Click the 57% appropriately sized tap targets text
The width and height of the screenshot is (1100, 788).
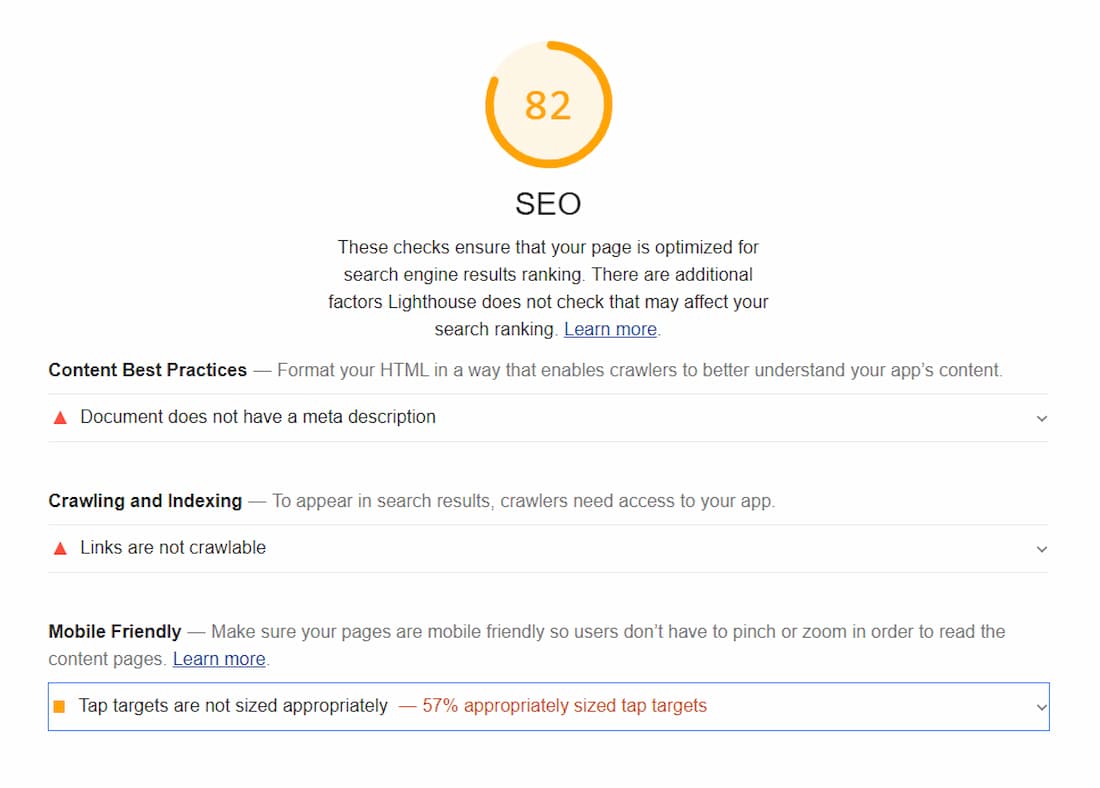point(565,706)
